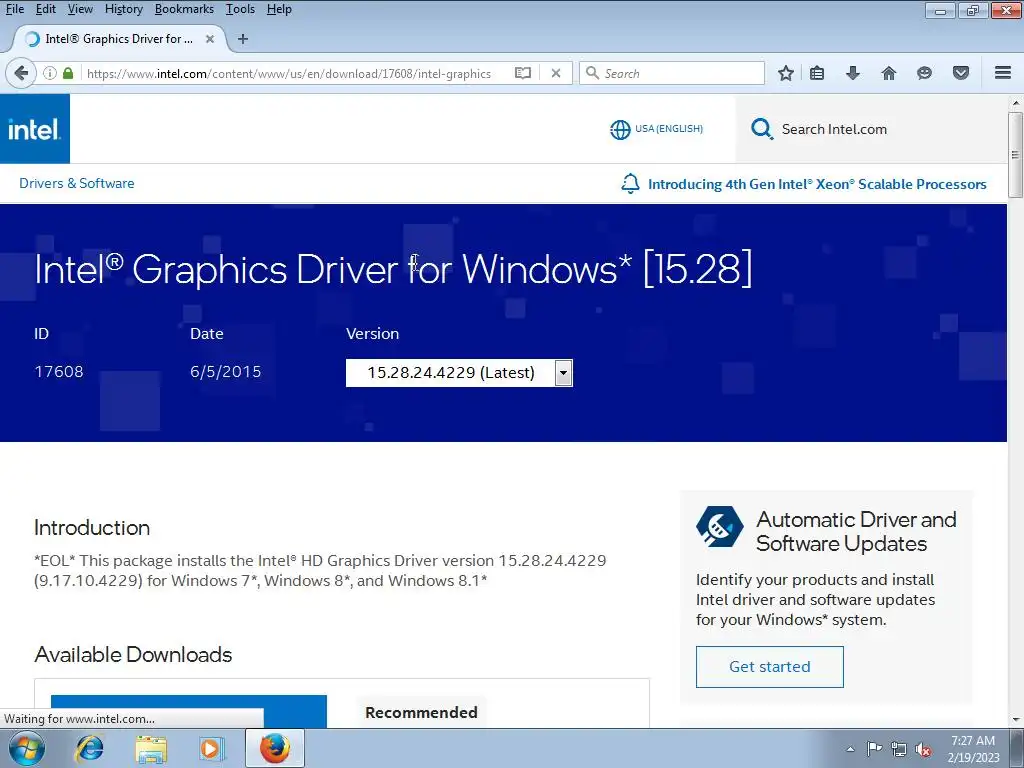Save the page to Pocket icon
Viewport: 1024px width, 768px height.
(961, 73)
